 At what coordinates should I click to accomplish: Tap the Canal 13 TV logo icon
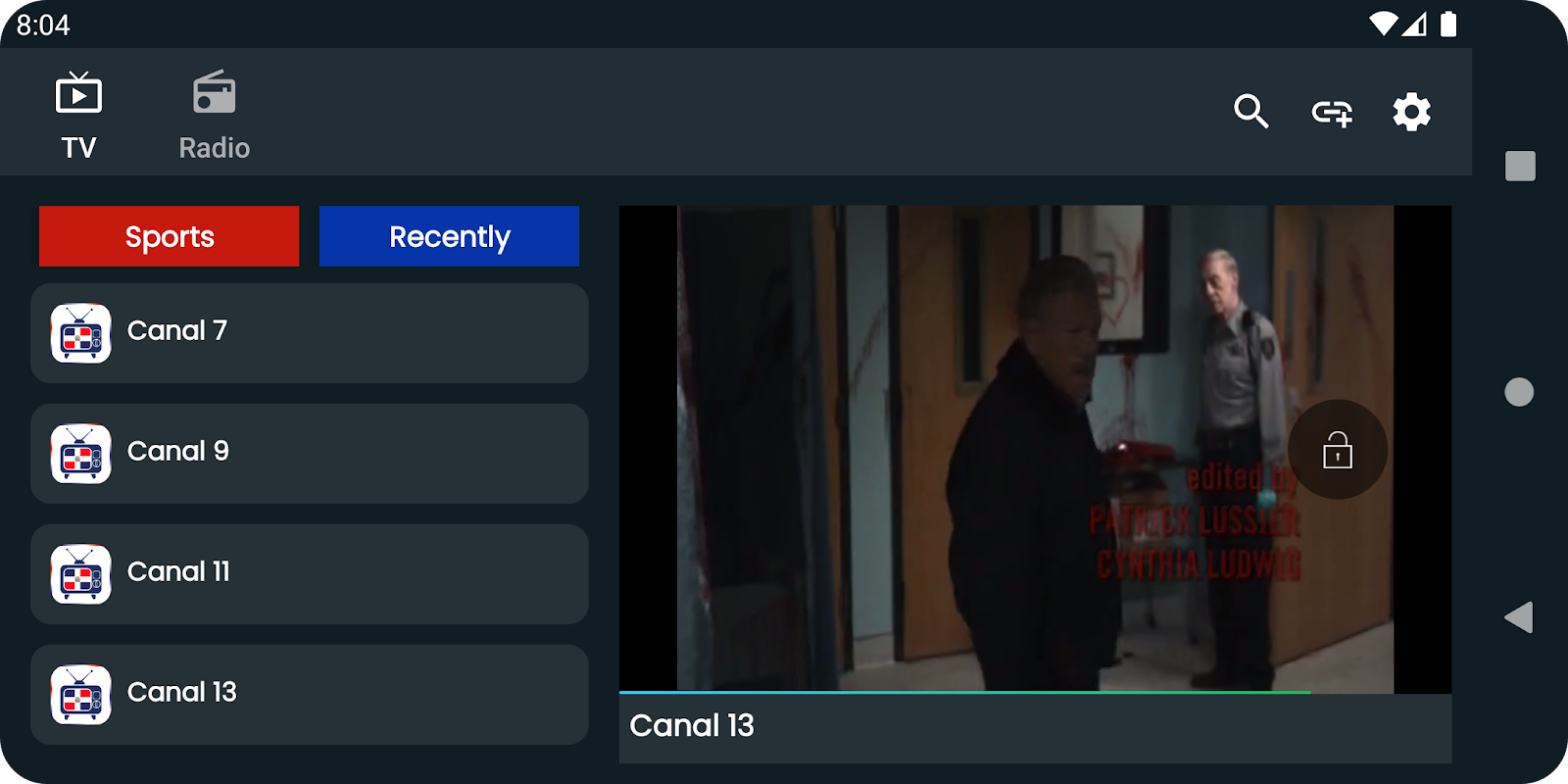[81, 695]
